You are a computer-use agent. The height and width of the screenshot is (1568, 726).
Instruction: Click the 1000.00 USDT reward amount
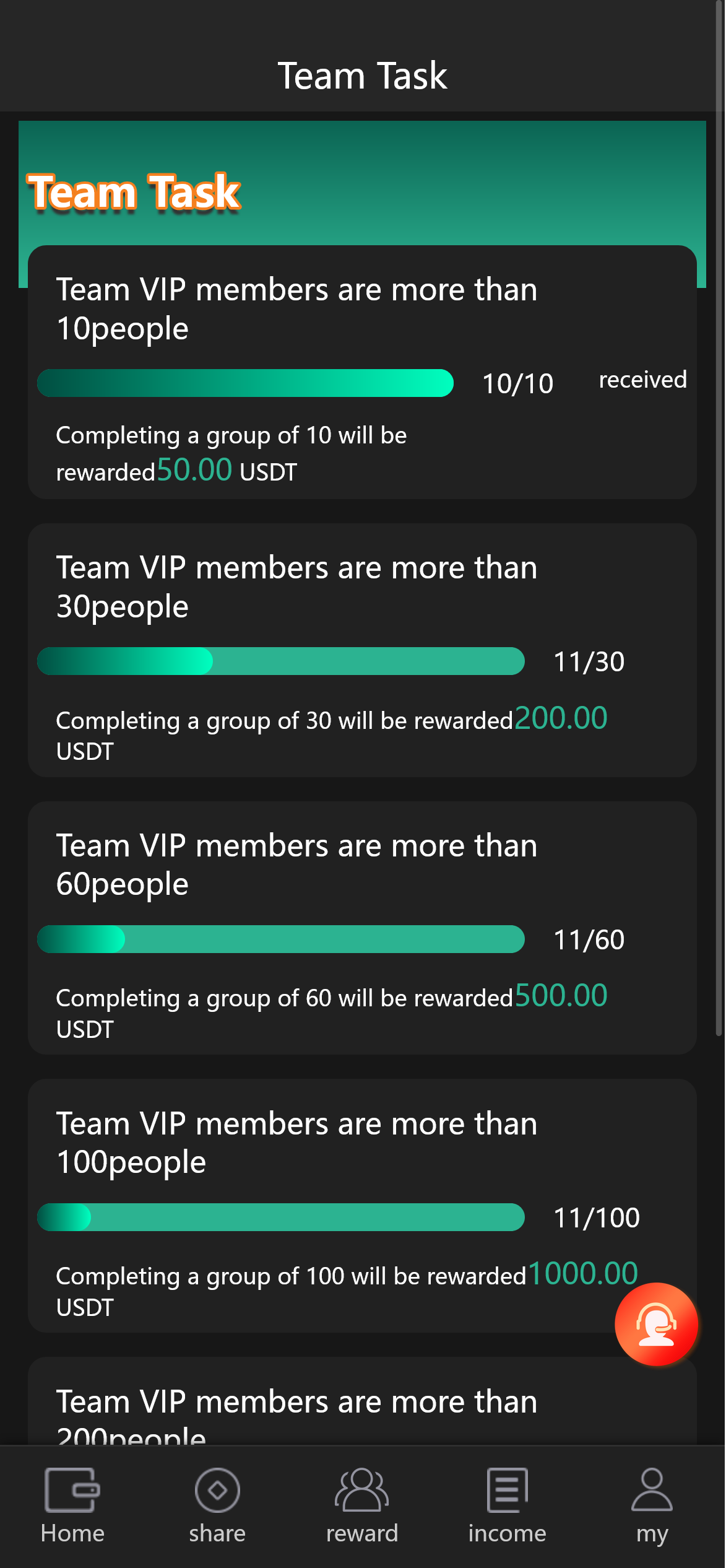[x=582, y=1274]
